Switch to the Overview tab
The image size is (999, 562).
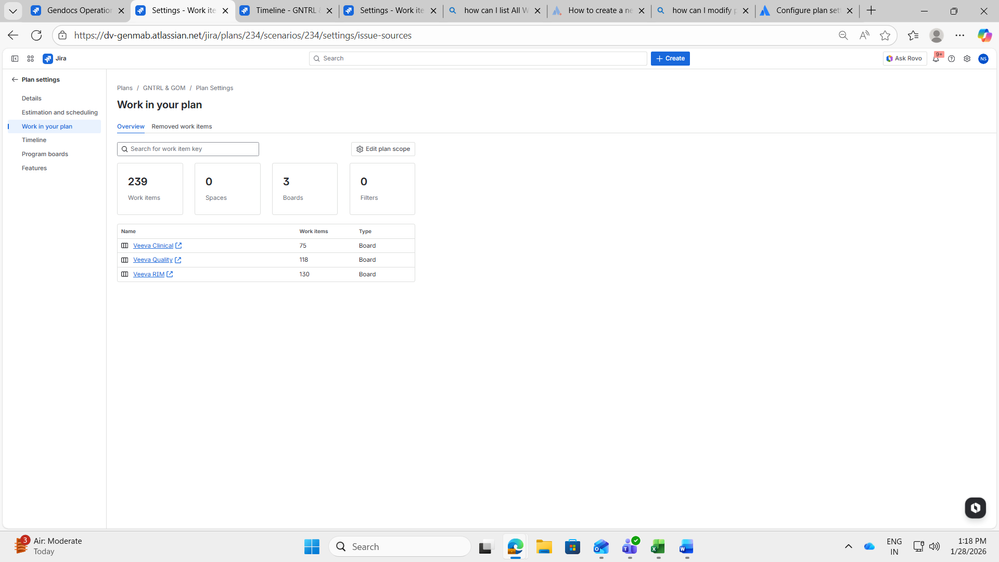pyautogui.click(x=131, y=127)
